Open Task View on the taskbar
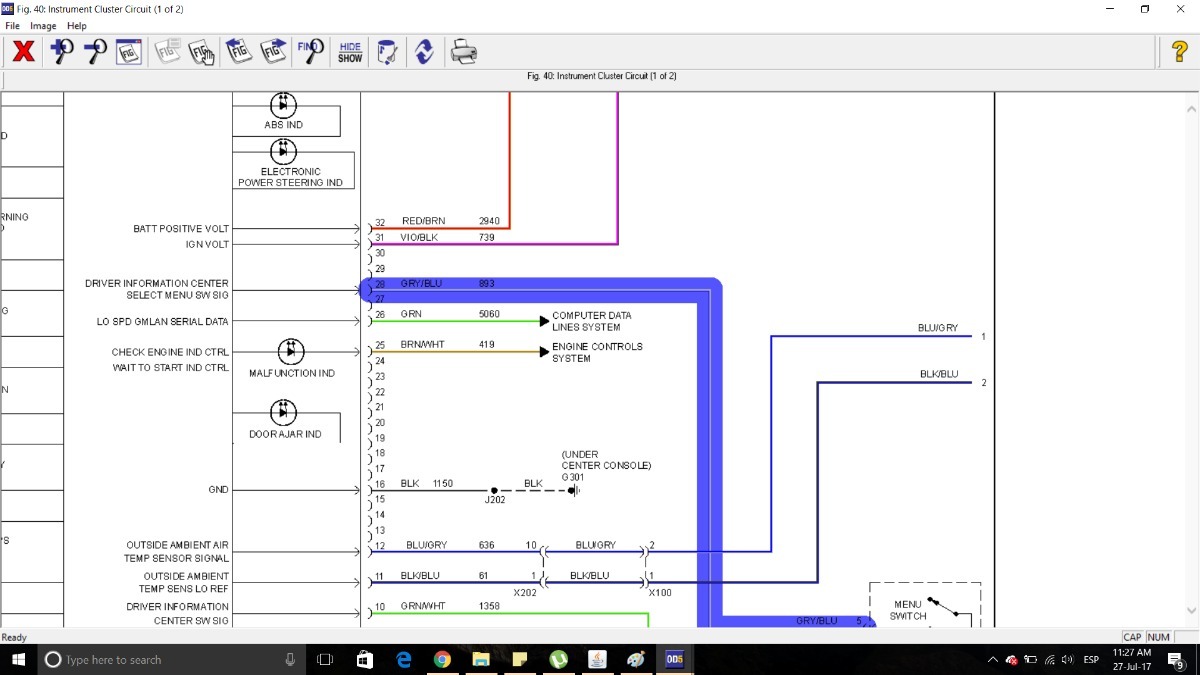The height and width of the screenshot is (675, 1200). tap(325, 659)
